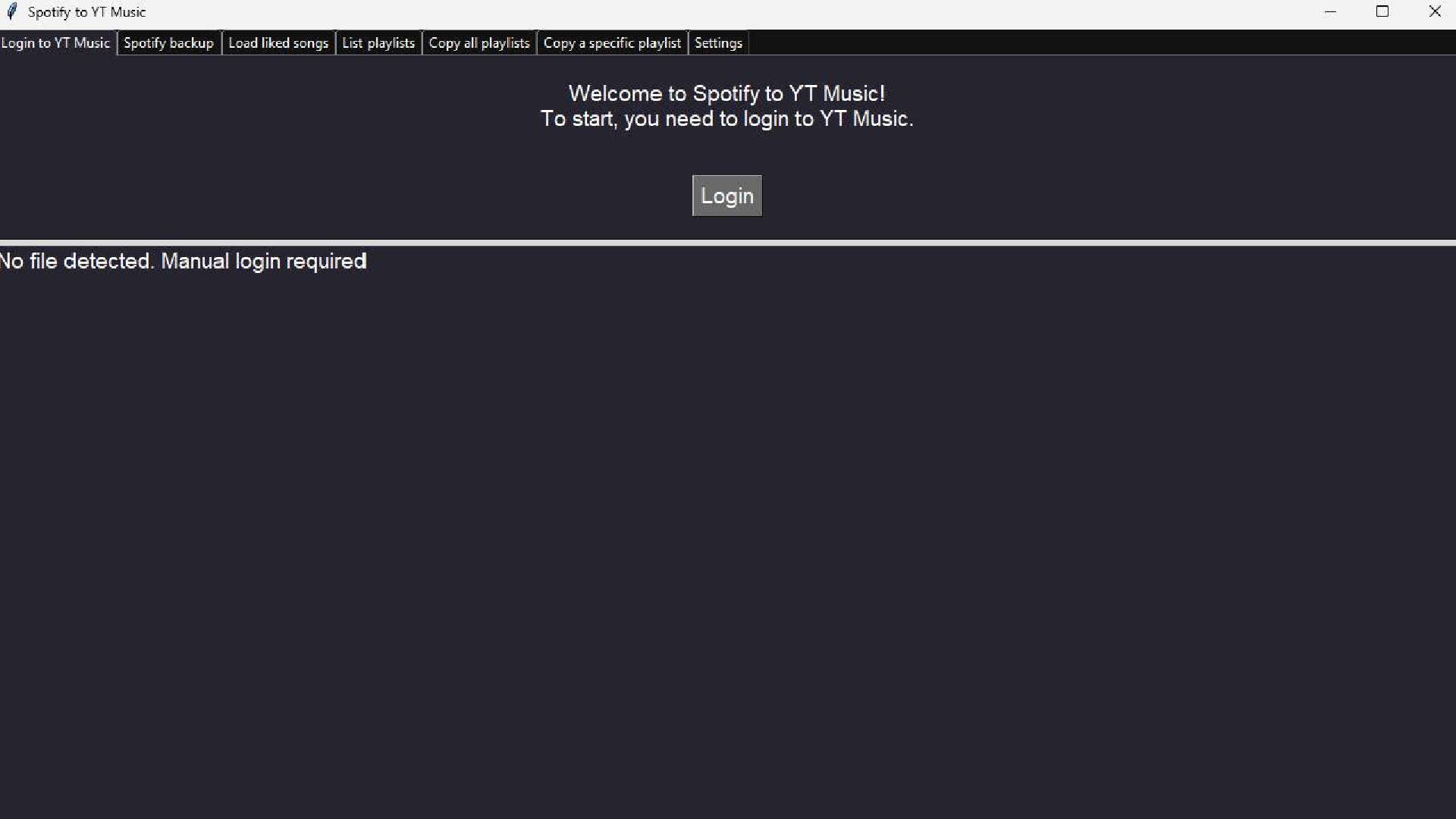The width and height of the screenshot is (1456, 819).
Task: Switch to the Spotify backup tab
Action: [x=168, y=43]
